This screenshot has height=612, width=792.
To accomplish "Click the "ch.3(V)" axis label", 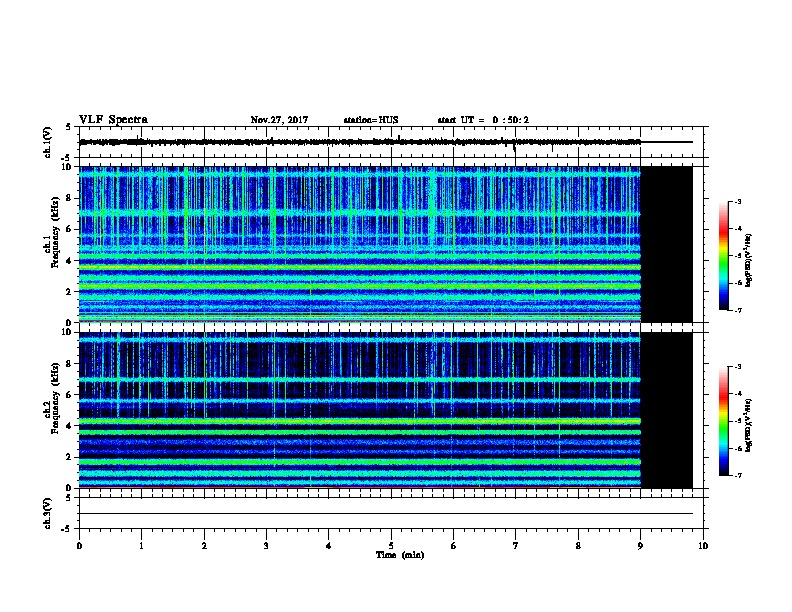I will pyautogui.click(x=48, y=513).
